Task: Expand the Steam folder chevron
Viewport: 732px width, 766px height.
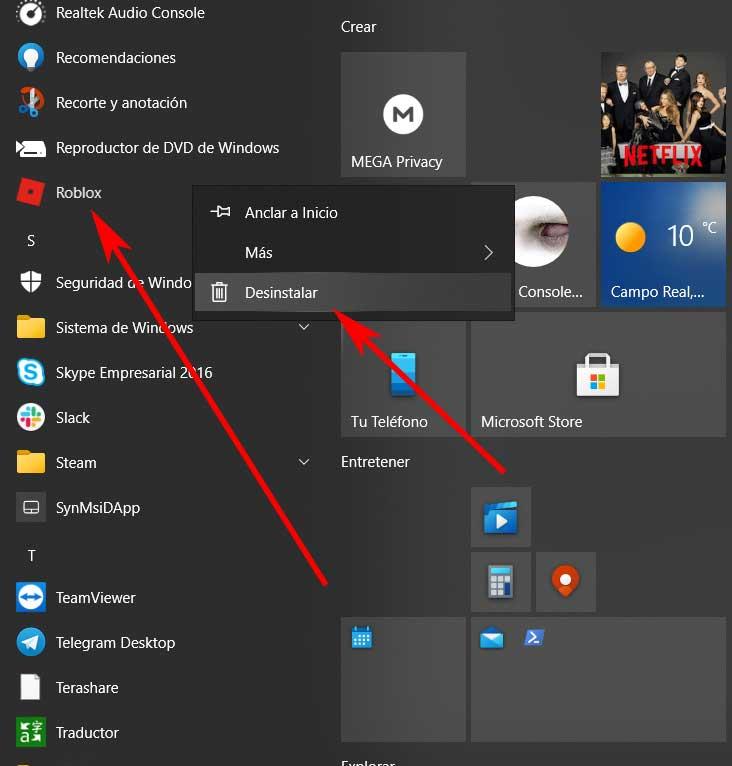Action: 304,462
